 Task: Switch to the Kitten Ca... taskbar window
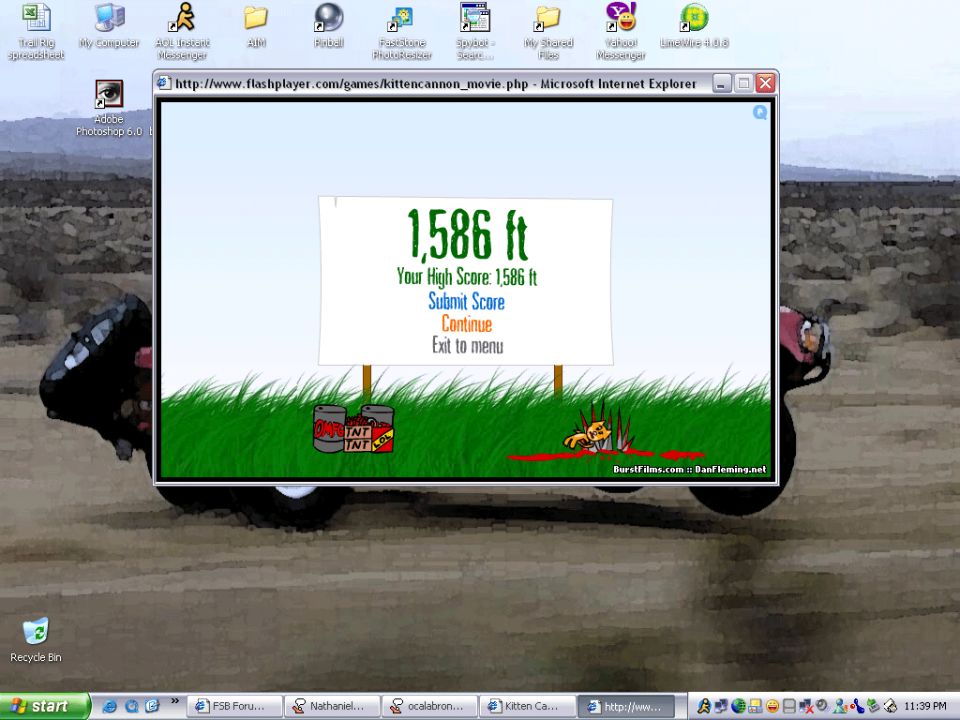[528, 706]
